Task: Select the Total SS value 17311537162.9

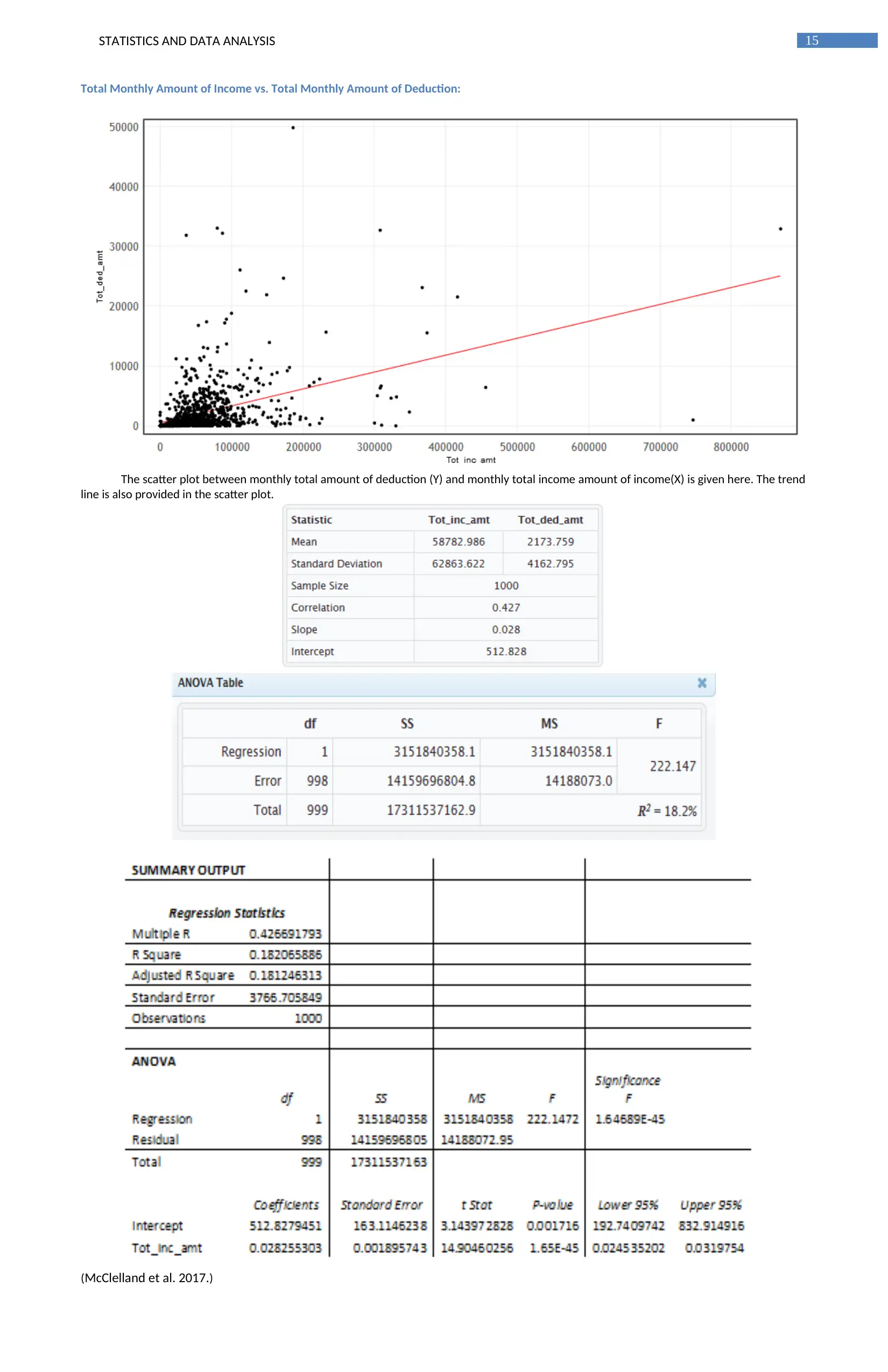Action: [x=431, y=810]
